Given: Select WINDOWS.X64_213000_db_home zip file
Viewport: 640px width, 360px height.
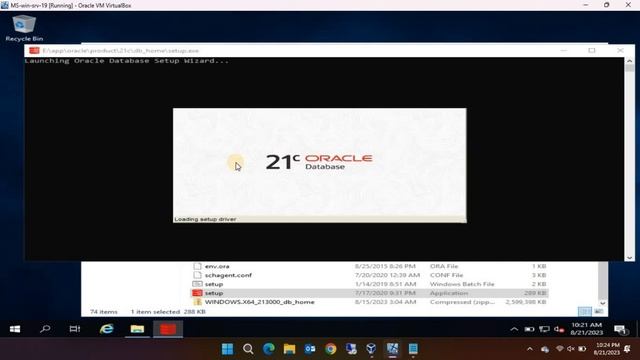Looking at the screenshot, I should [369, 302].
